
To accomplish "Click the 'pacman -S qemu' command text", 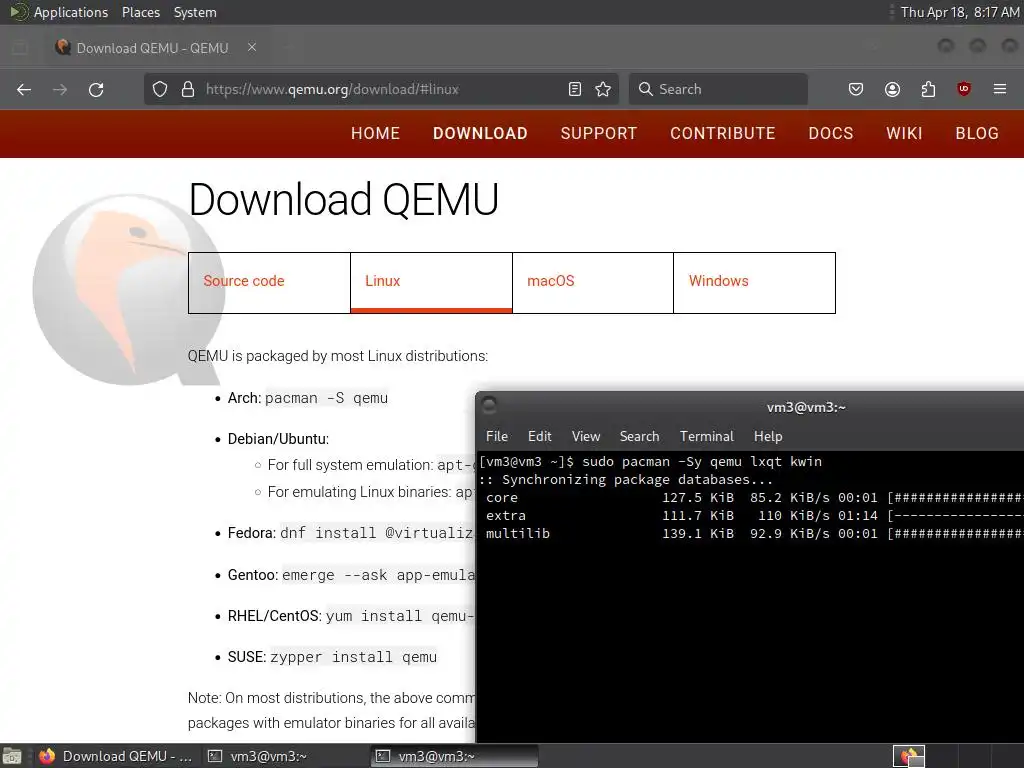I will (x=327, y=398).
